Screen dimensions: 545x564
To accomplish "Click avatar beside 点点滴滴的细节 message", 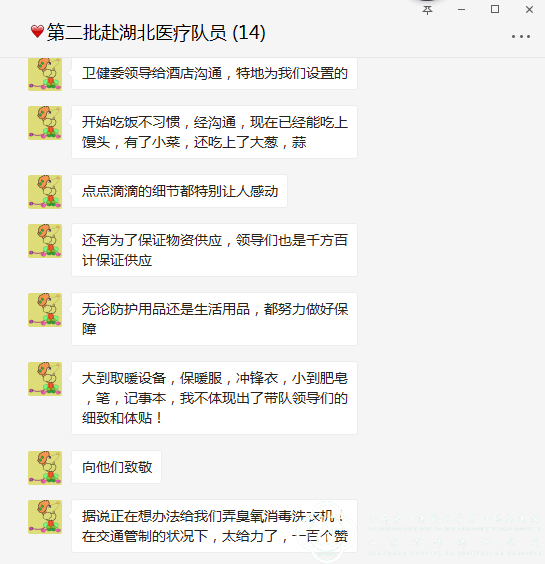I will 45,192.
